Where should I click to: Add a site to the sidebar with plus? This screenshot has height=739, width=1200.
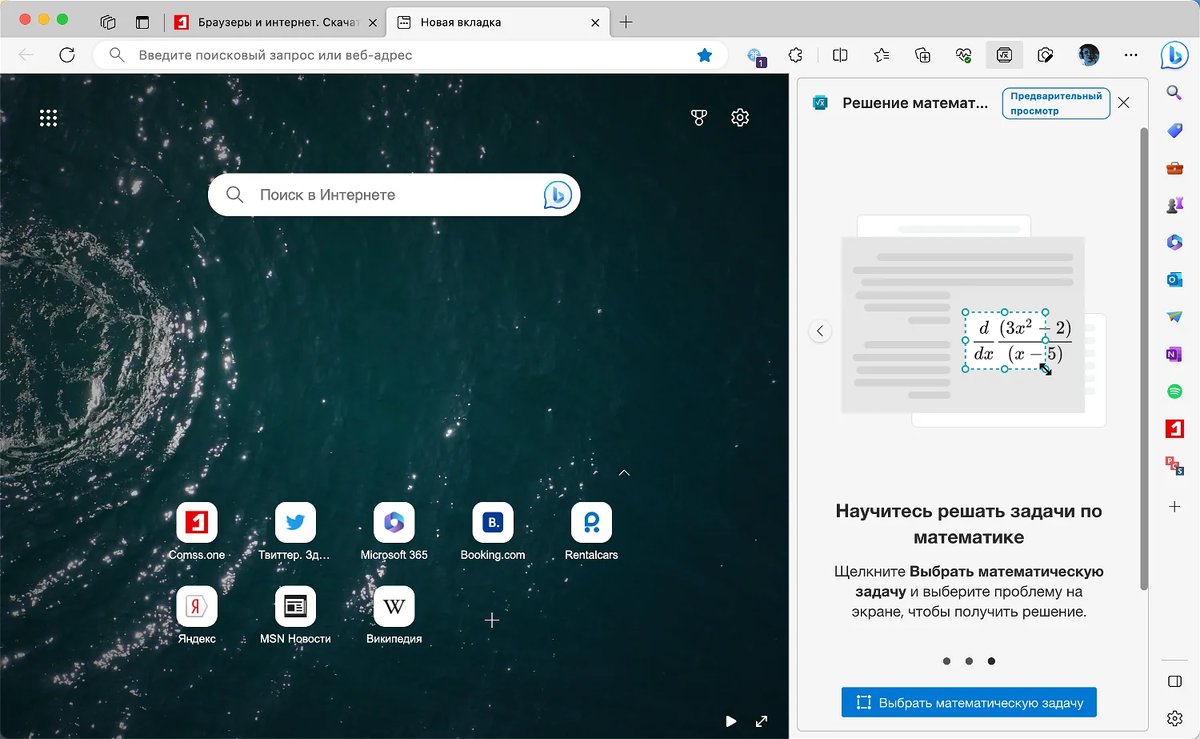point(1175,507)
